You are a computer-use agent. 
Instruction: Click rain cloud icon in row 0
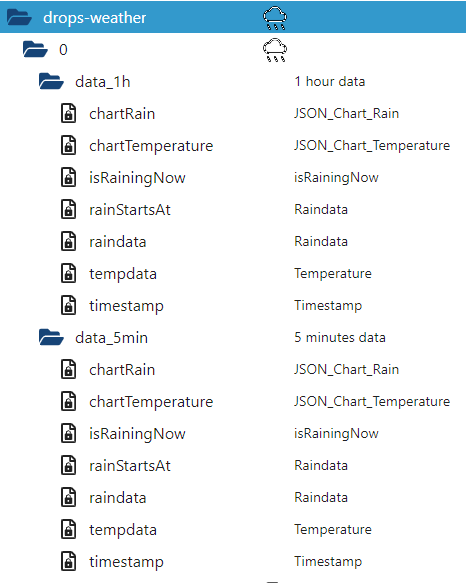click(x=275, y=50)
